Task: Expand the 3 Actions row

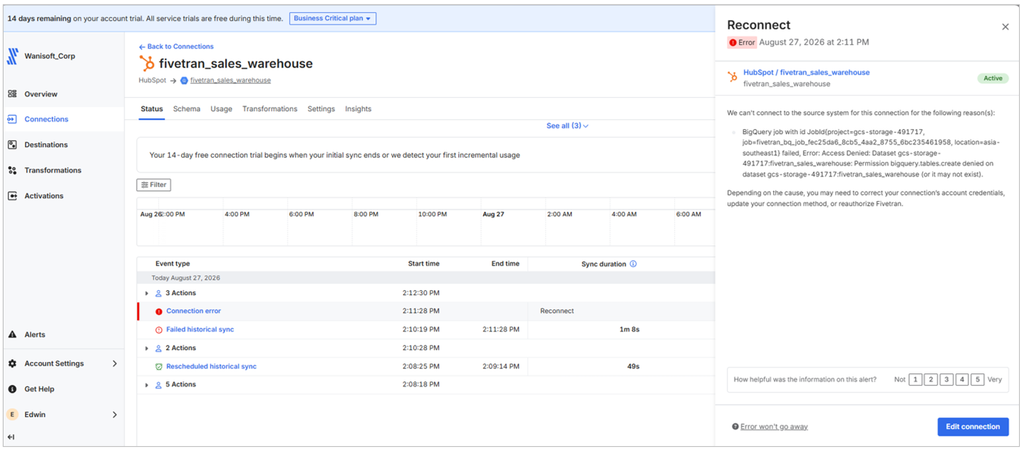Action: click(x=147, y=293)
